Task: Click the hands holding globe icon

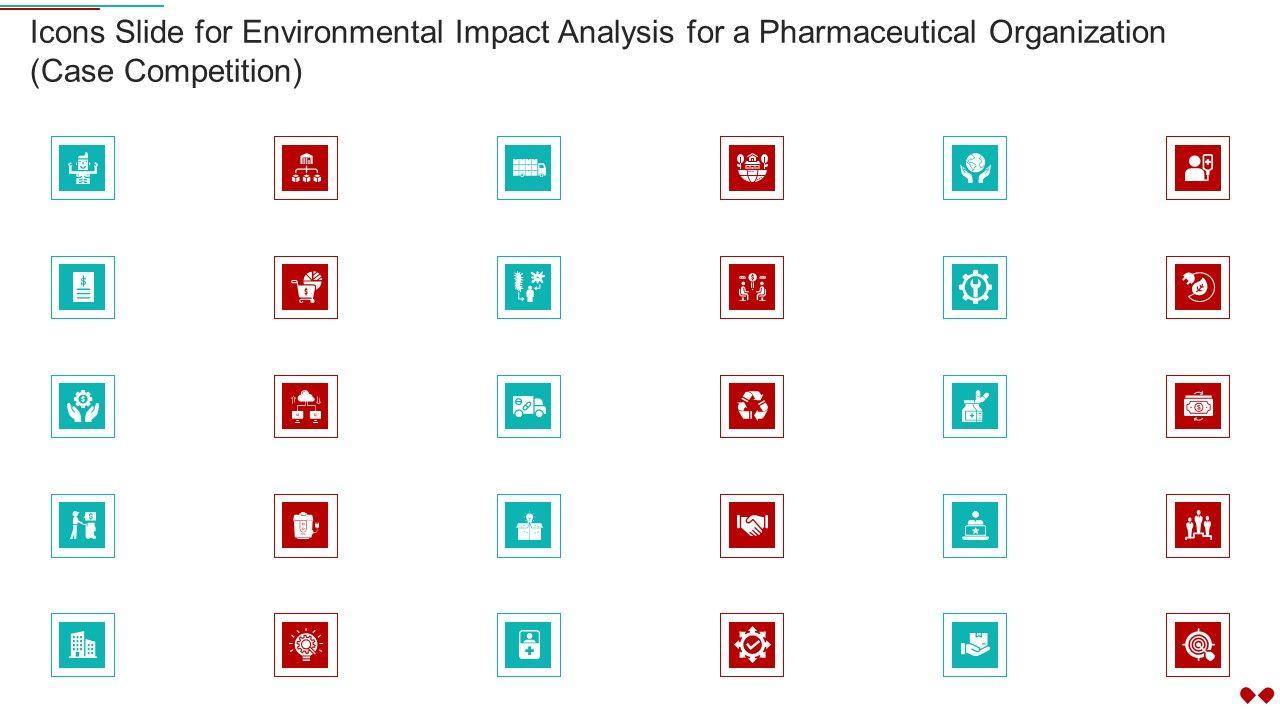Action: point(975,168)
